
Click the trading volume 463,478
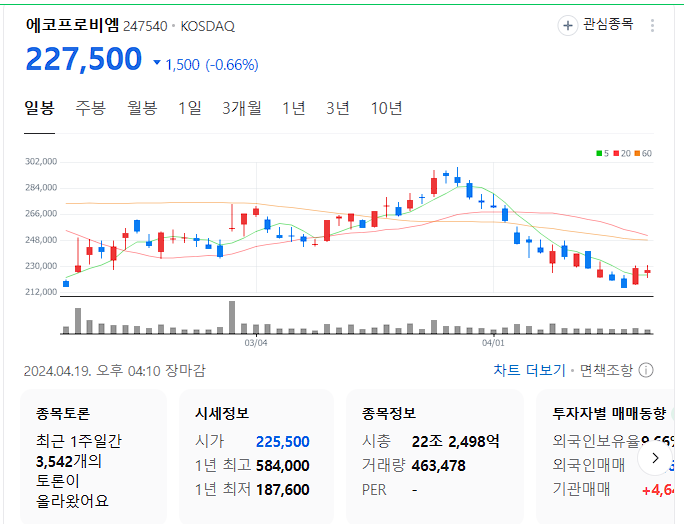(438, 466)
